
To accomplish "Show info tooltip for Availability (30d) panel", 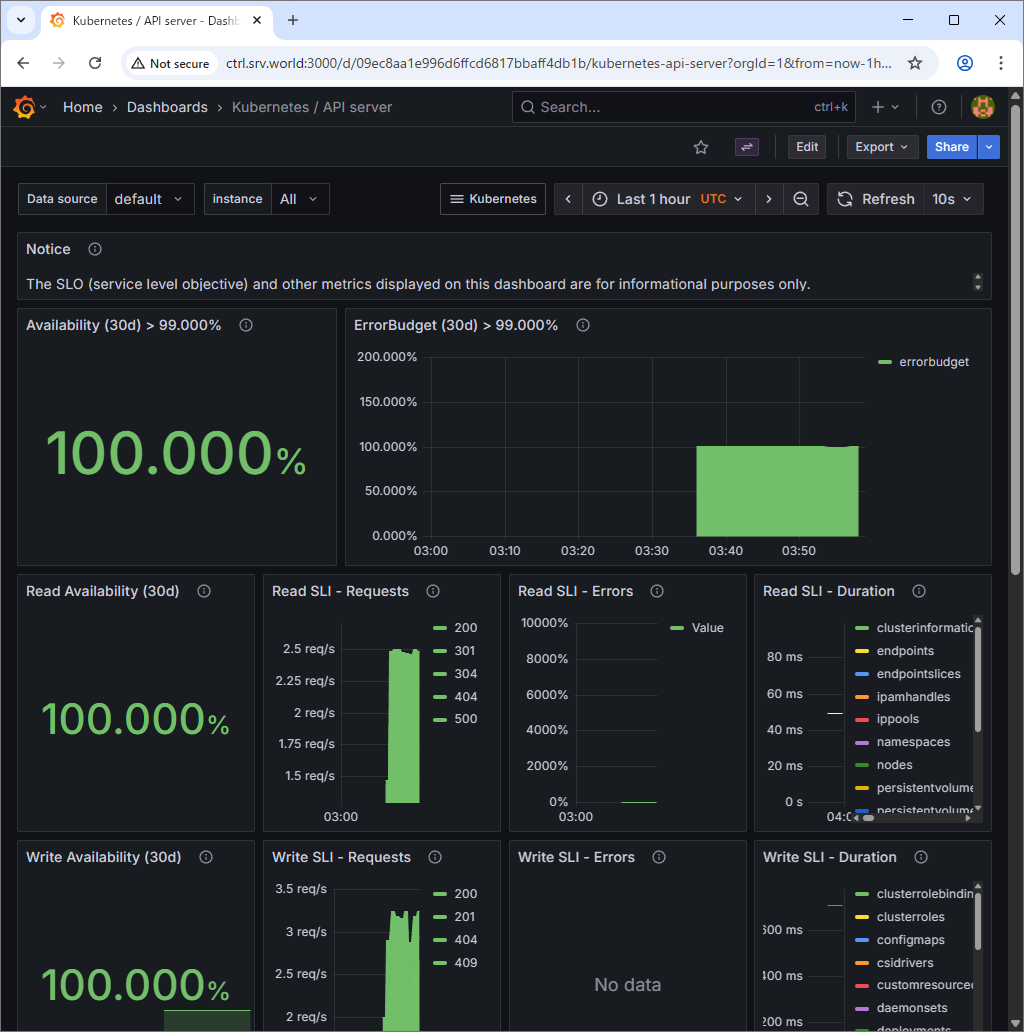I will pyautogui.click(x=246, y=325).
